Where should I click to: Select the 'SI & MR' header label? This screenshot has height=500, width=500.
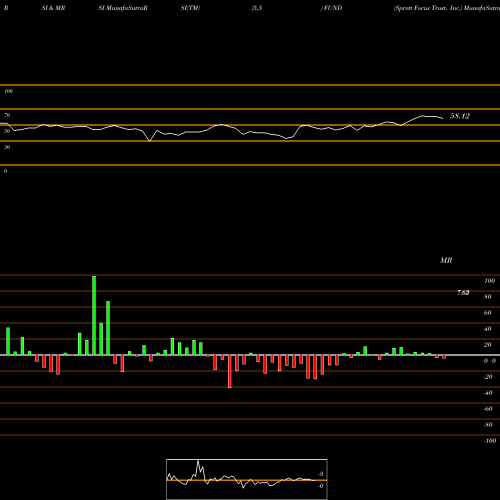53,8
